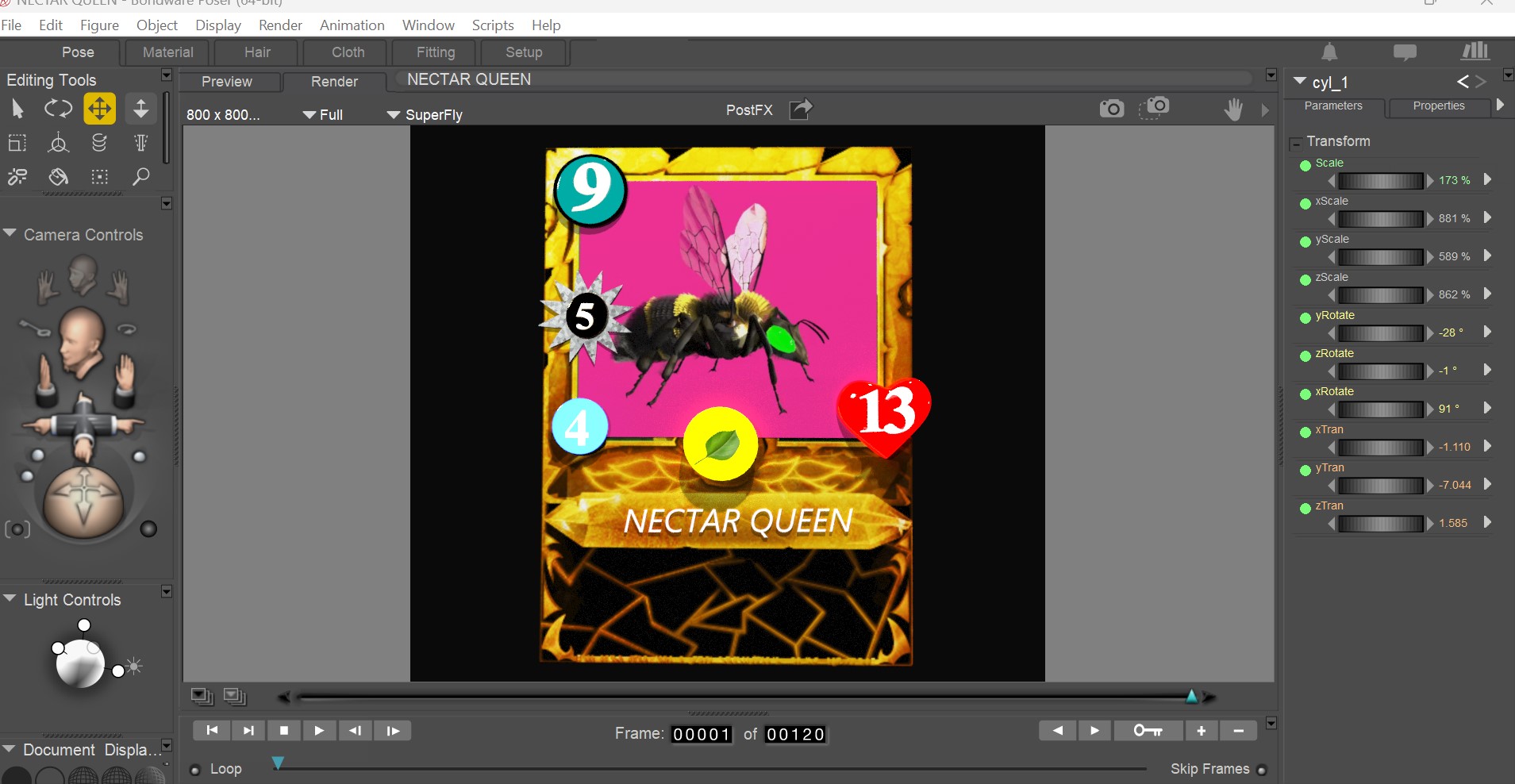
Task: Switch to the Material room tab
Action: 167,52
